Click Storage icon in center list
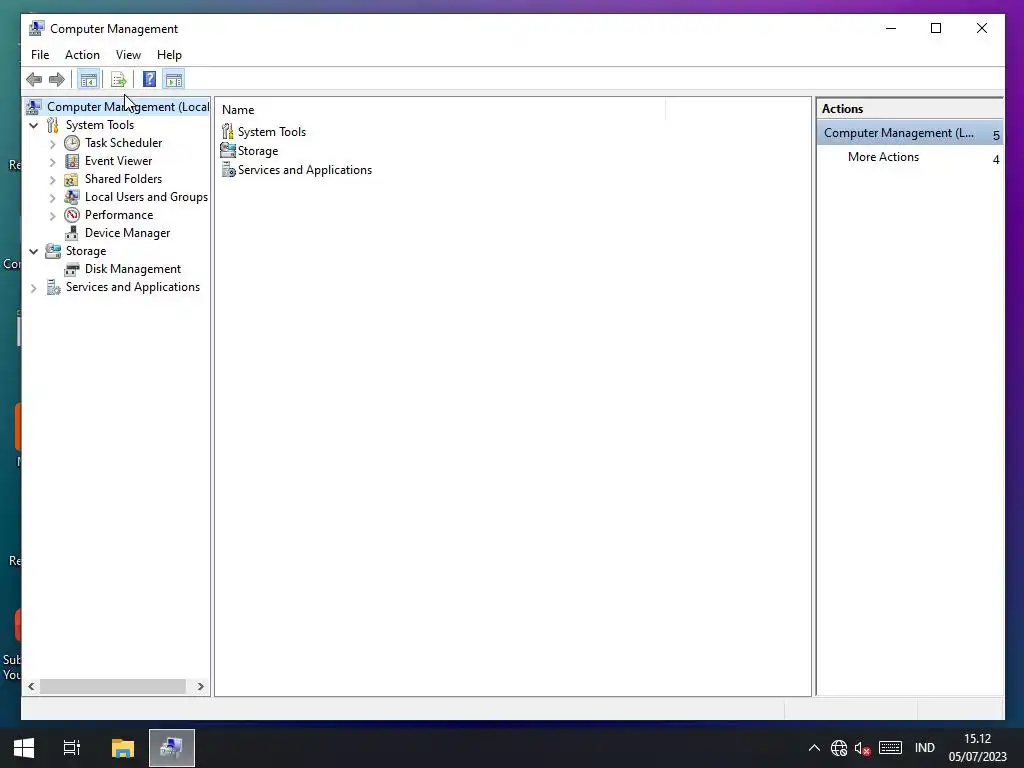Image resolution: width=1024 pixels, height=768 pixels. pos(228,151)
